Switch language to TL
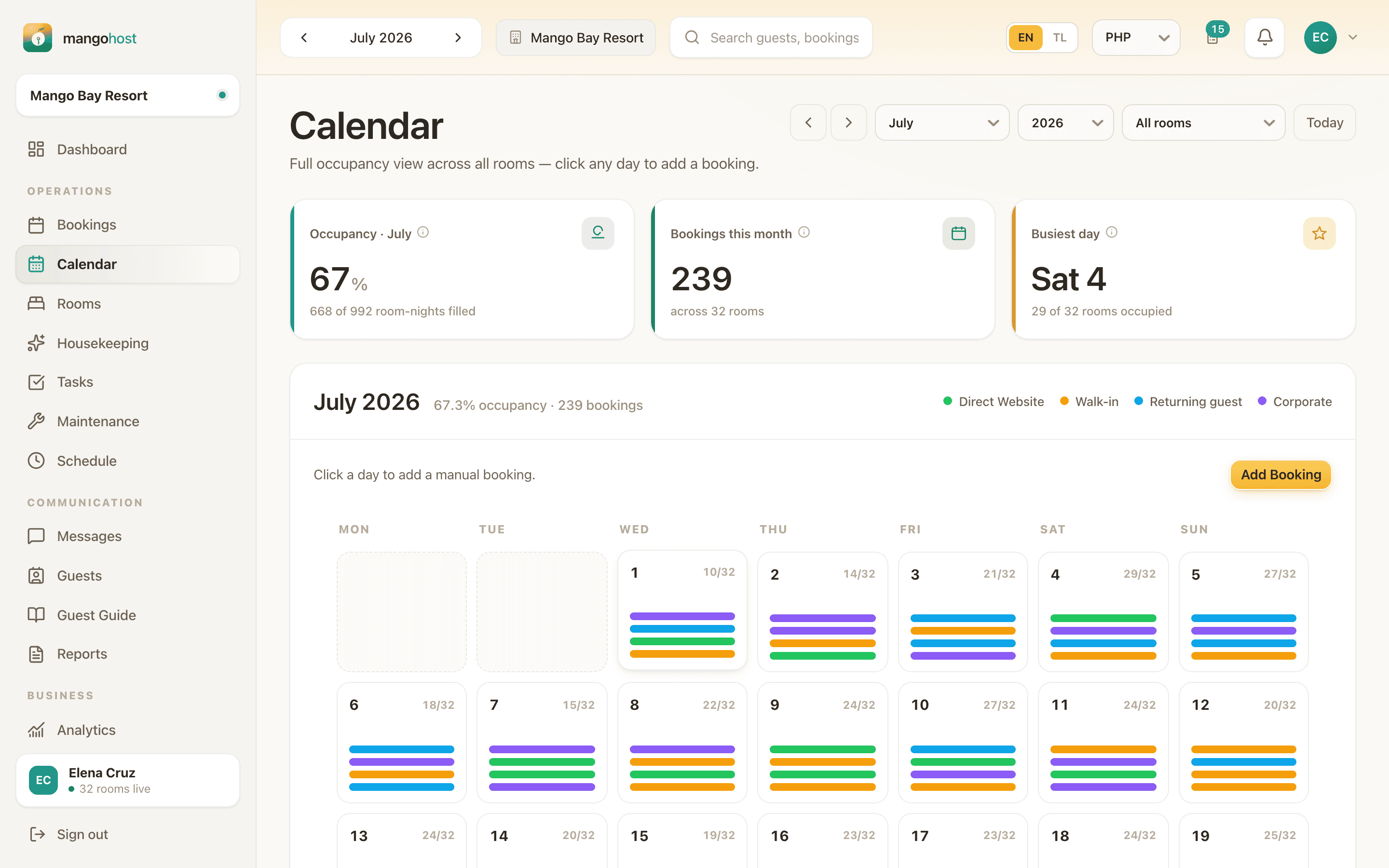 (x=1060, y=37)
